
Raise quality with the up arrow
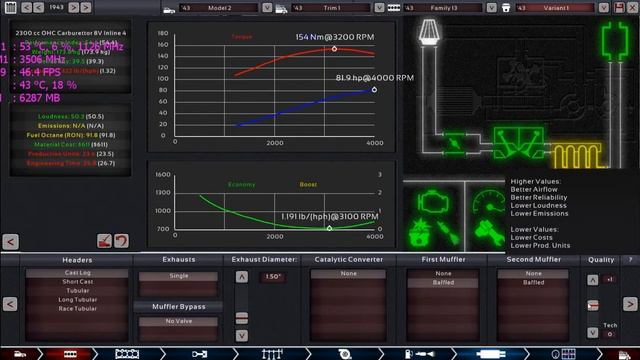click(x=593, y=280)
